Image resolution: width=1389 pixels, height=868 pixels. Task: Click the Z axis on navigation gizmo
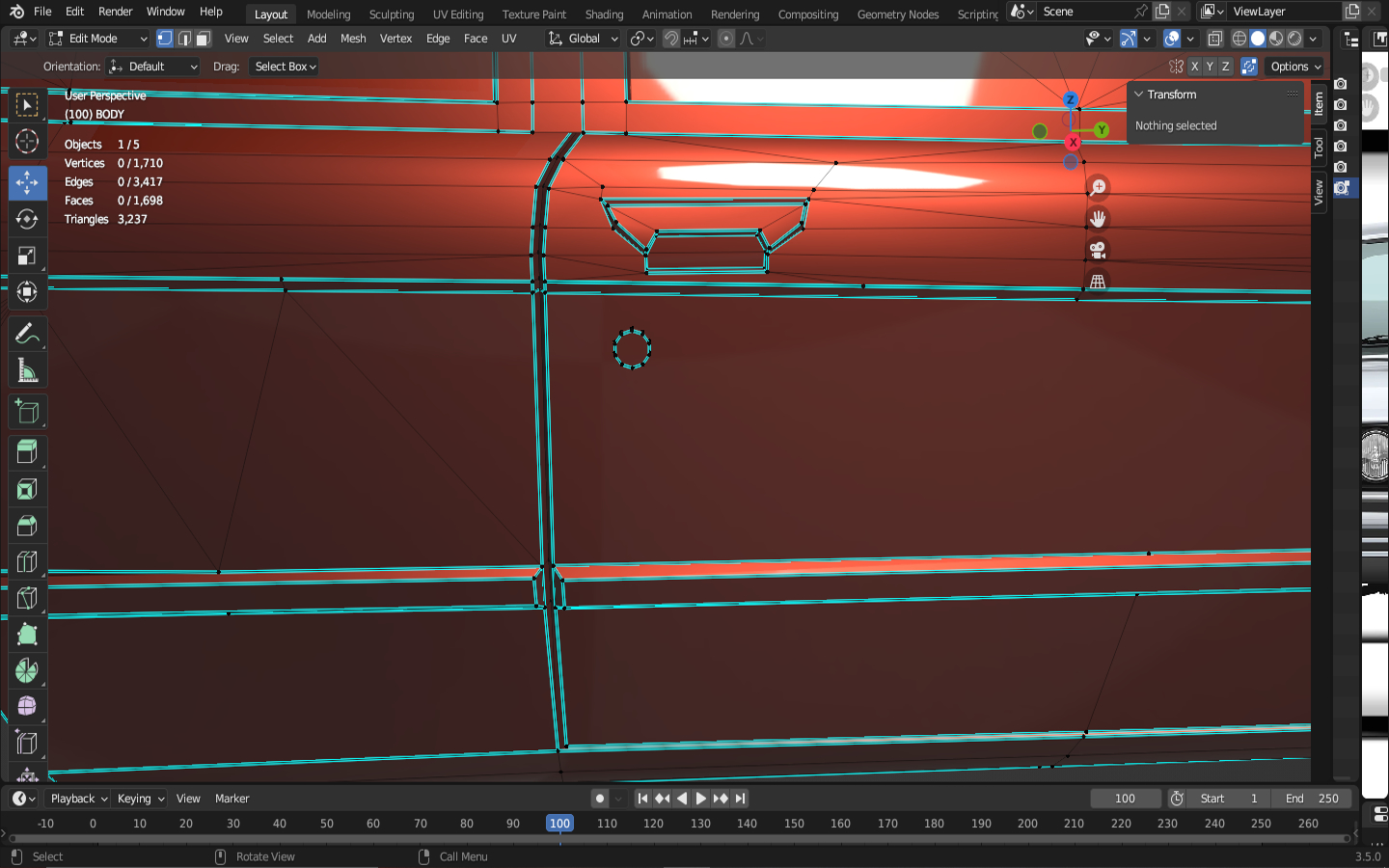pyautogui.click(x=1070, y=99)
